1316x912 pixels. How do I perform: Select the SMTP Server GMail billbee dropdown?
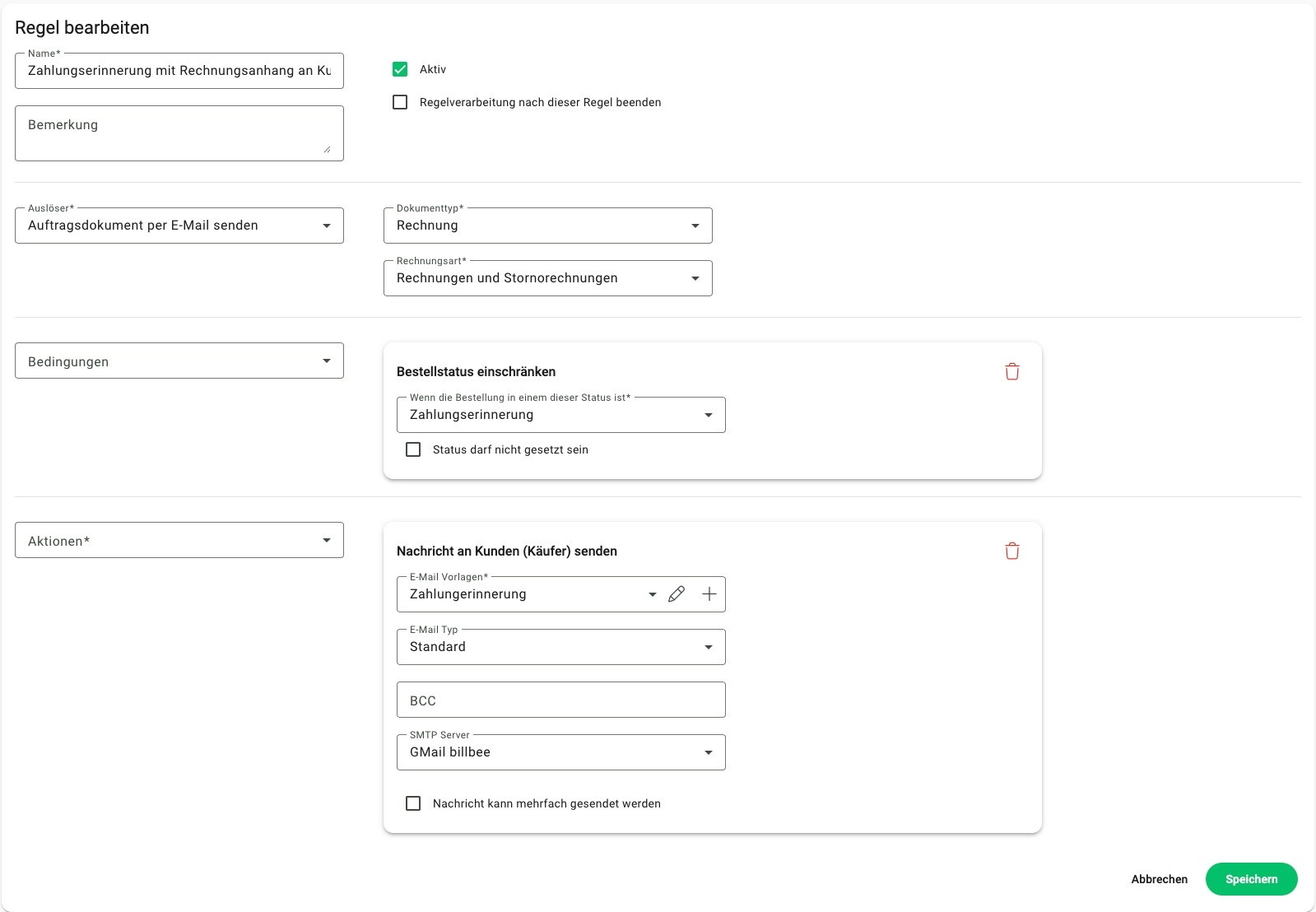click(x=561, y=752)
